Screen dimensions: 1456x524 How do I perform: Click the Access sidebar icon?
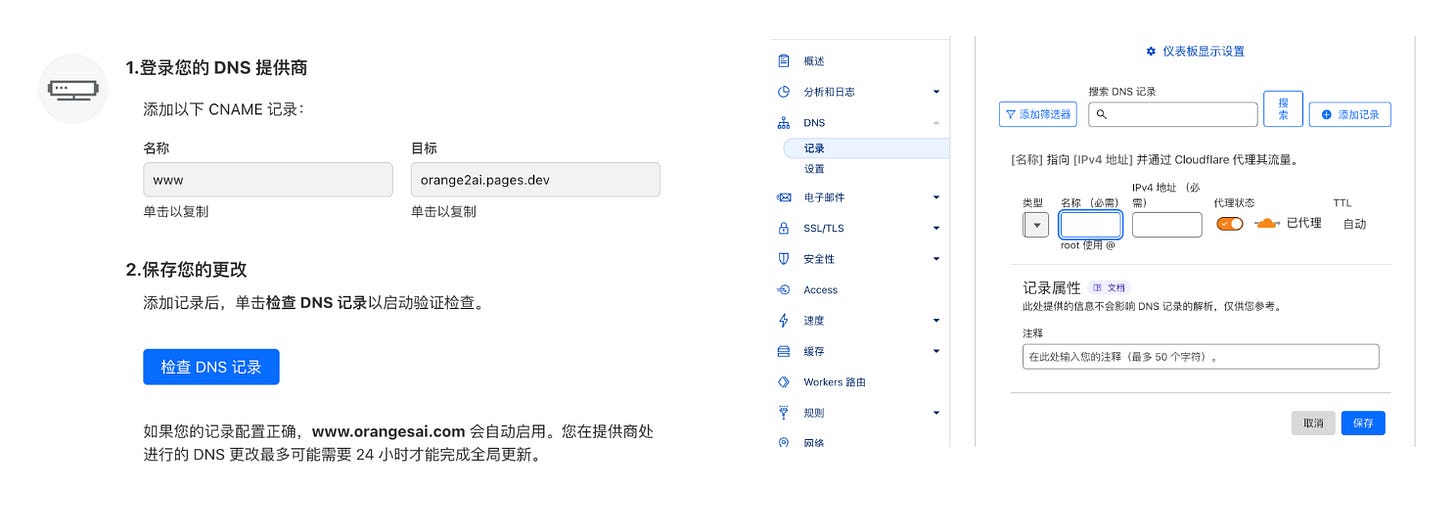[x=784, y=290]
